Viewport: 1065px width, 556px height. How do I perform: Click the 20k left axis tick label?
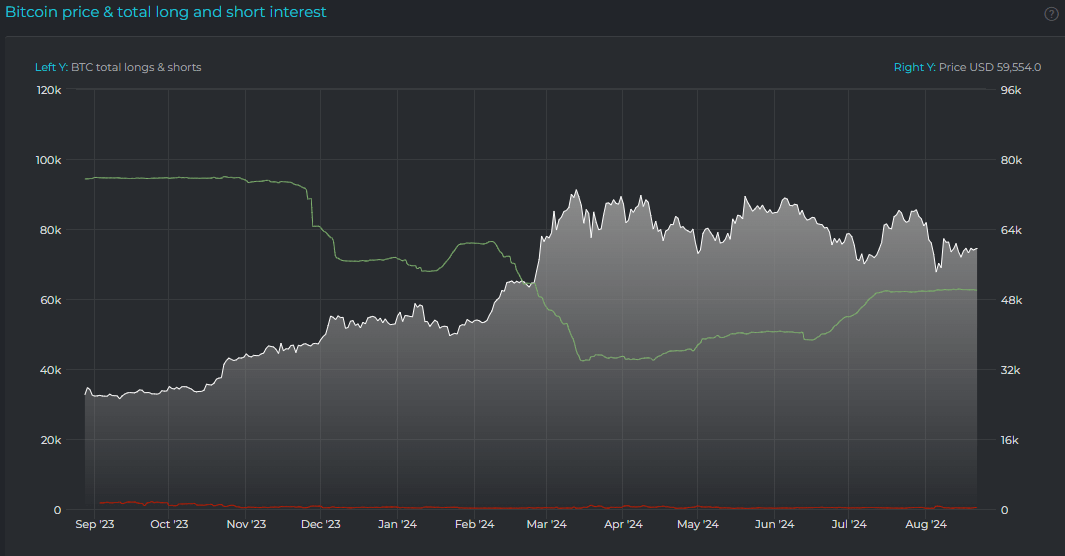[51, 440]
